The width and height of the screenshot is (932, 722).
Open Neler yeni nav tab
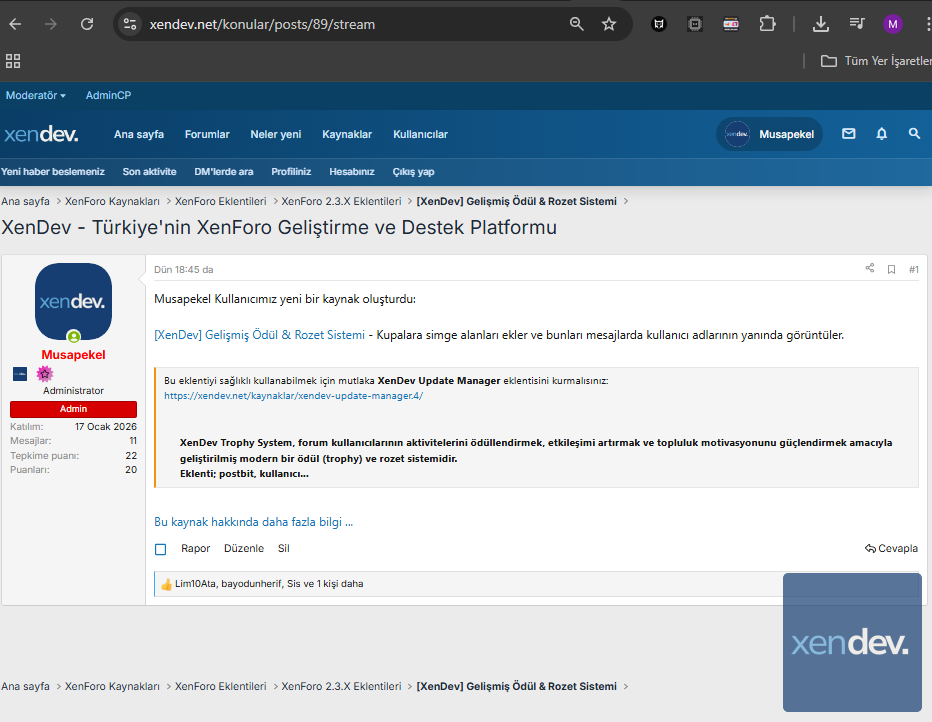(x=276, y=134)
